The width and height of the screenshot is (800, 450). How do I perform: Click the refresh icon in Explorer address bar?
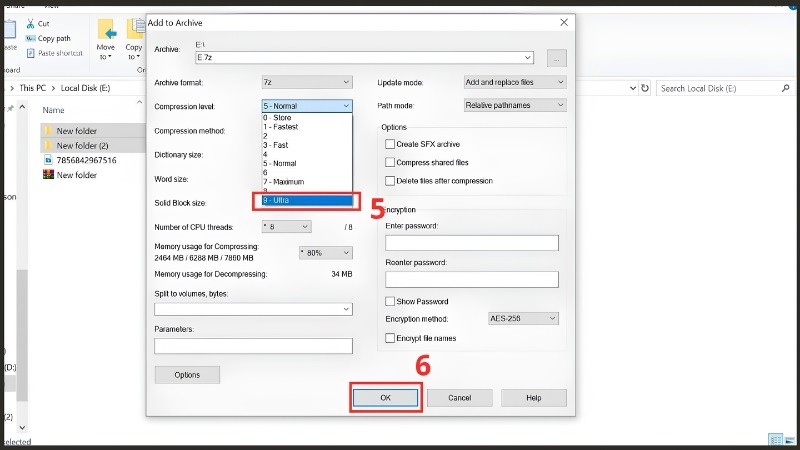click(x=645, y=88)
